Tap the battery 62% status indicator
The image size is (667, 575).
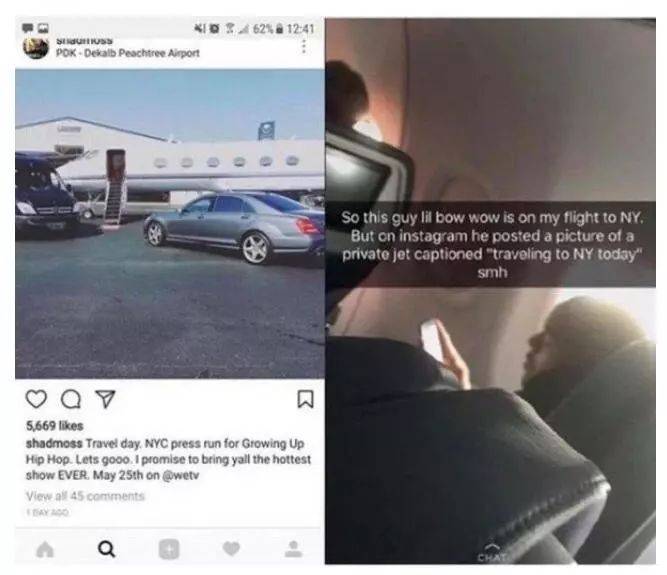[x=268, y=29]
